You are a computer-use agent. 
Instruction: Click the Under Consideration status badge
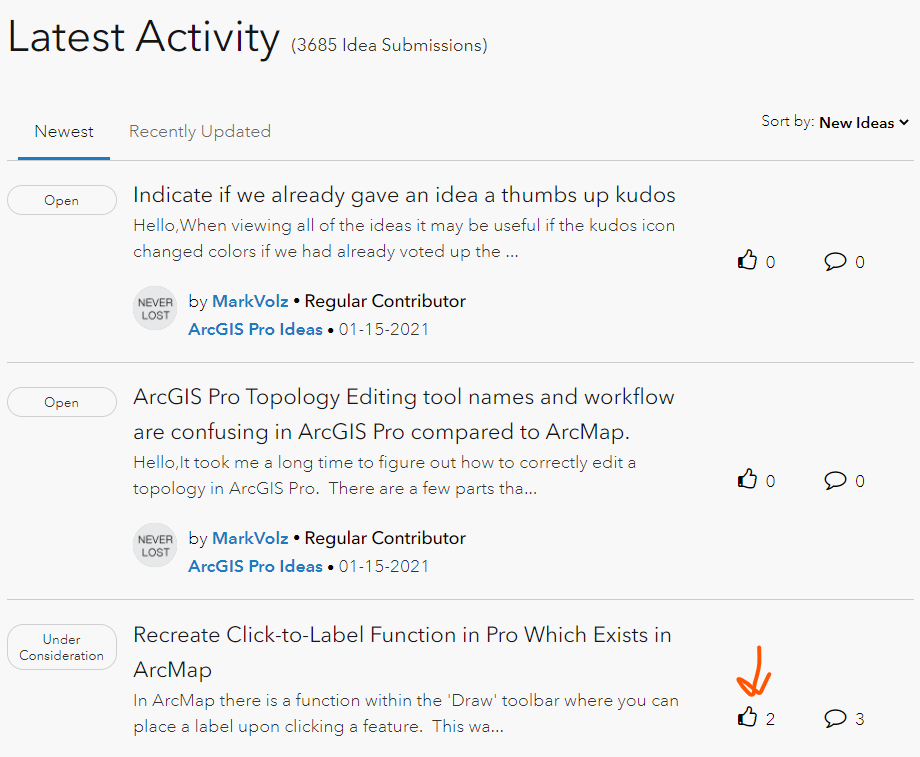(x=62, y=647)
